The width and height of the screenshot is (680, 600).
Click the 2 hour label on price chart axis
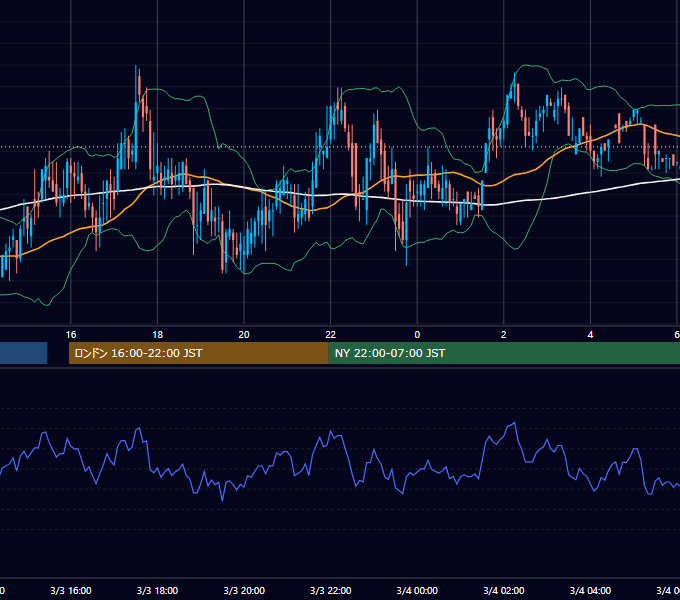[503, 334]
